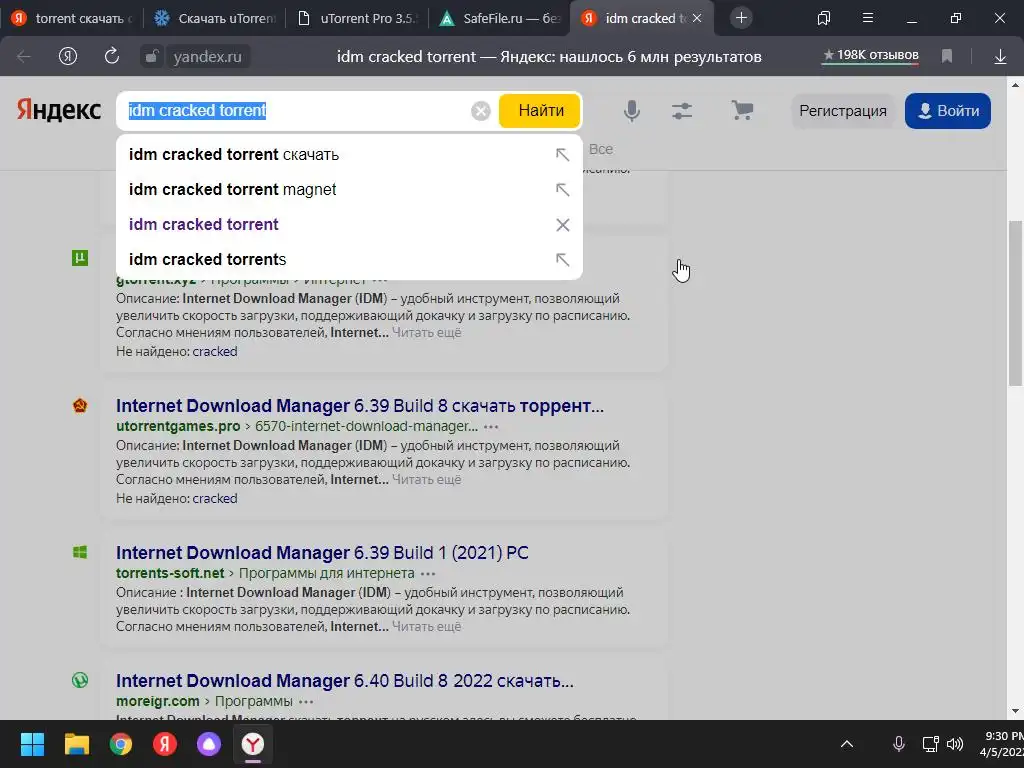The image size is (1024, 768).
Task: Click inside the search query box
Action: coord(294,111)
